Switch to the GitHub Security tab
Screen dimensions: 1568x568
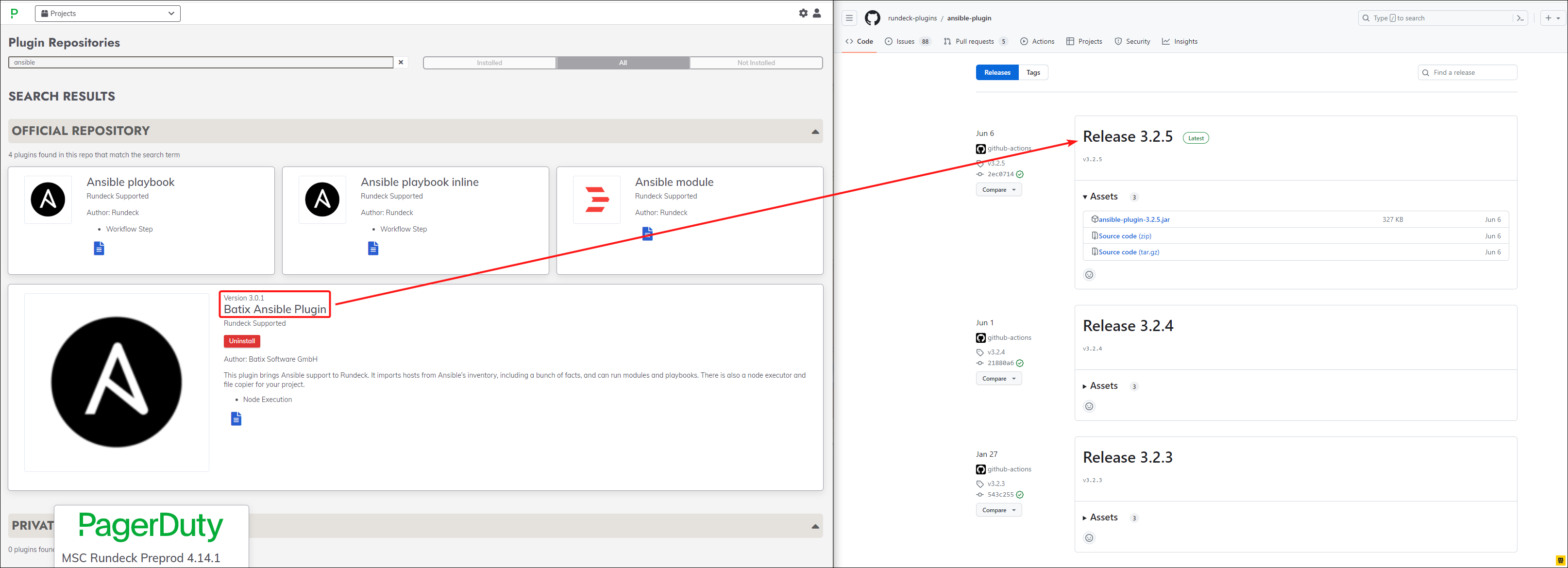tap(1132, 41)
